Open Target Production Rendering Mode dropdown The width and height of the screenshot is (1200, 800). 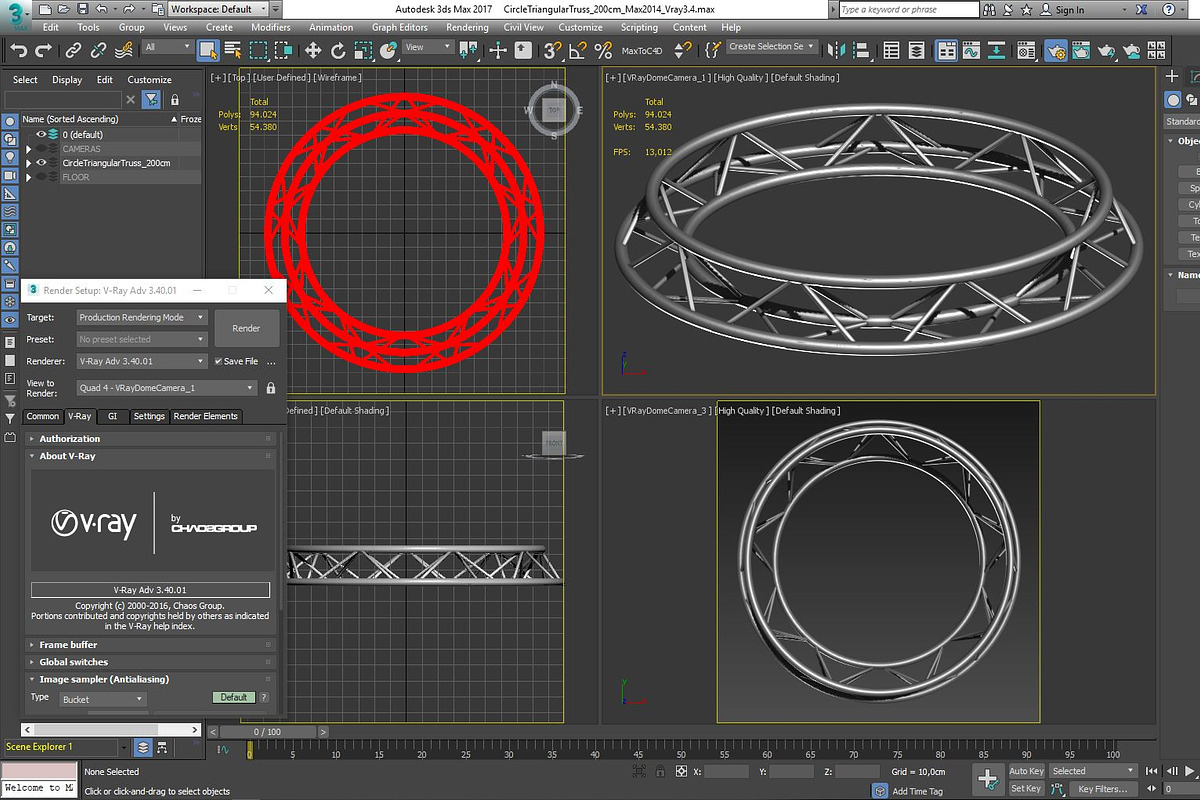142,317
